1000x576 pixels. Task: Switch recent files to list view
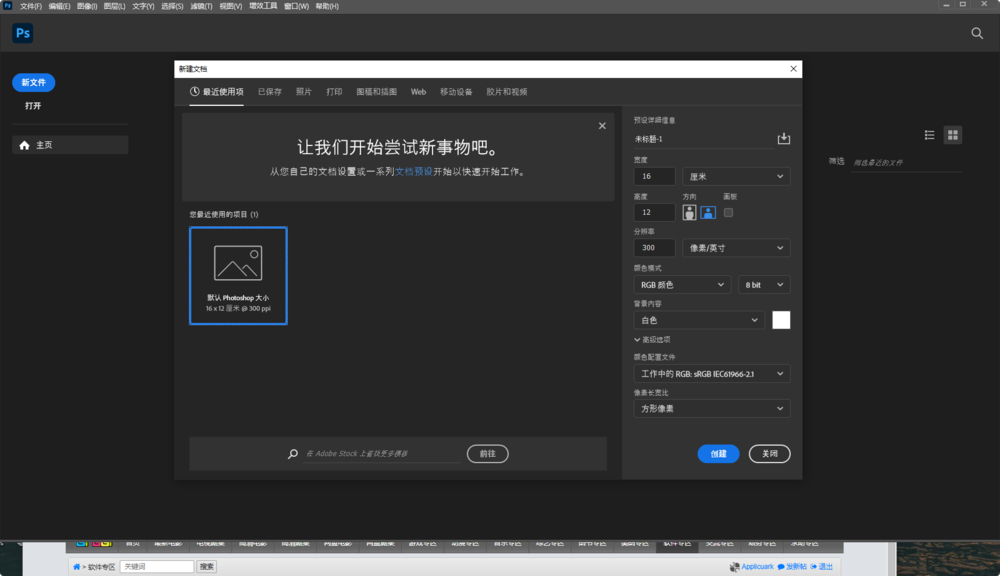tap(930, 134)
